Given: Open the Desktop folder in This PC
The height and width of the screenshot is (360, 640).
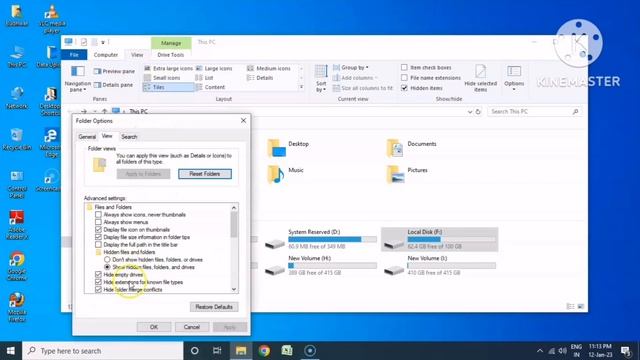Looking at the screenshot, I should (289, 148).
